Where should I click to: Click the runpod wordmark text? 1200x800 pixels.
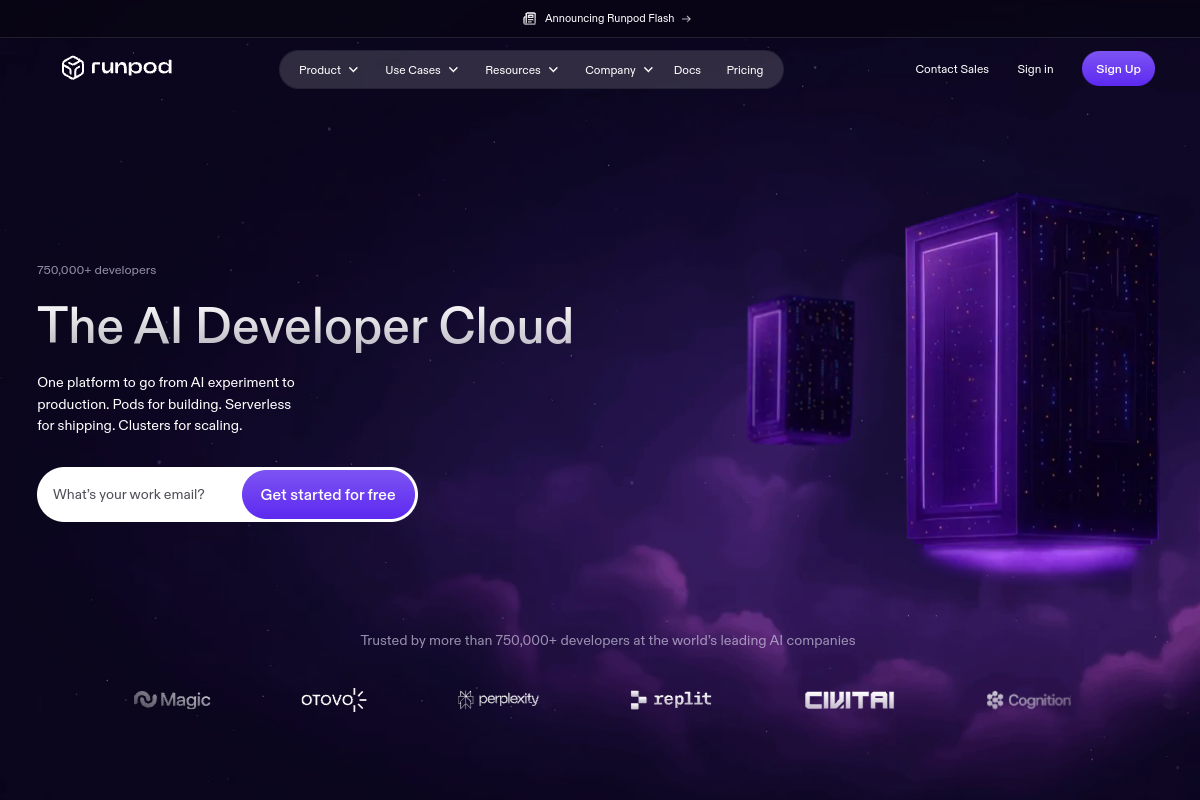pos(131,68)
